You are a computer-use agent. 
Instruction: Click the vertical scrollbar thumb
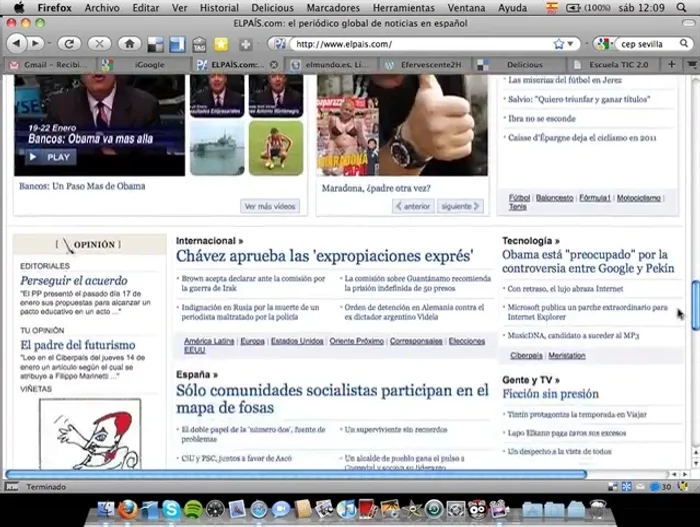(695, 305)
